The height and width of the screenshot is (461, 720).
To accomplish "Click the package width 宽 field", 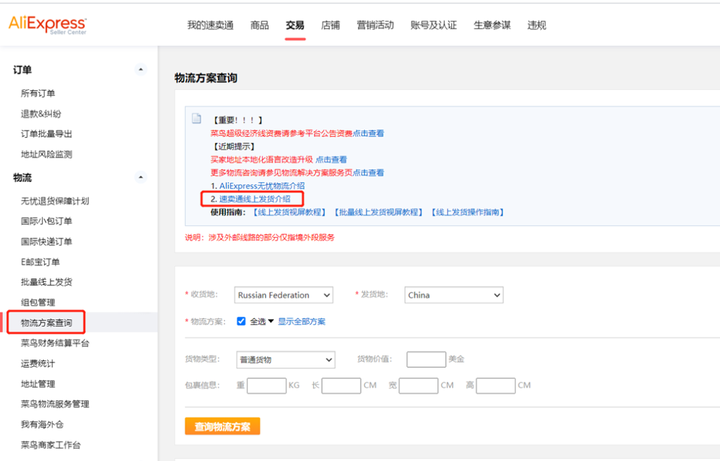I will pos(418,386).
